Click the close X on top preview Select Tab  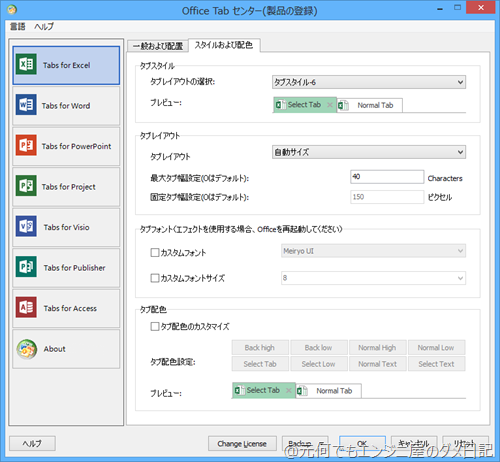tap(330, 105)
